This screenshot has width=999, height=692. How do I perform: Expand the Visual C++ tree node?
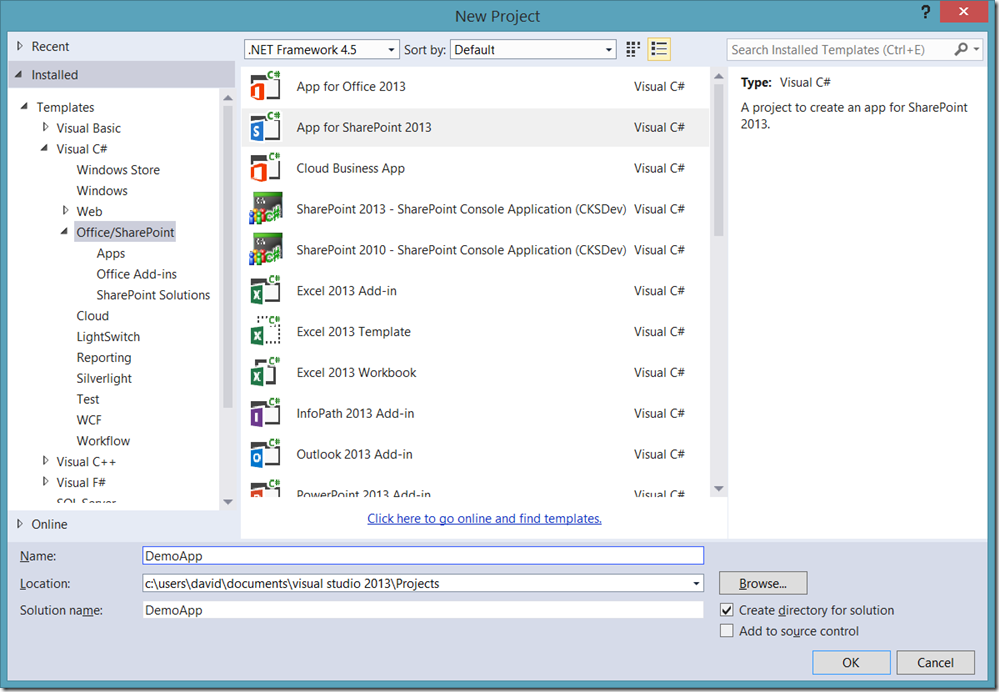45,461
